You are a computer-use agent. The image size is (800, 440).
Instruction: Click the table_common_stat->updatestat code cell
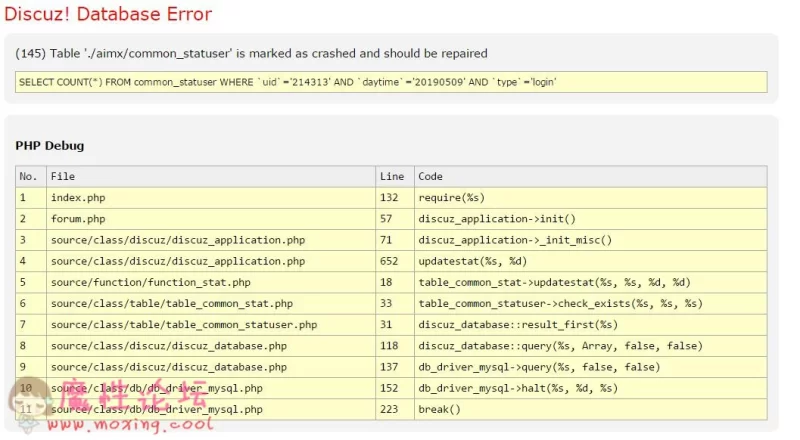tap(591, 282)
